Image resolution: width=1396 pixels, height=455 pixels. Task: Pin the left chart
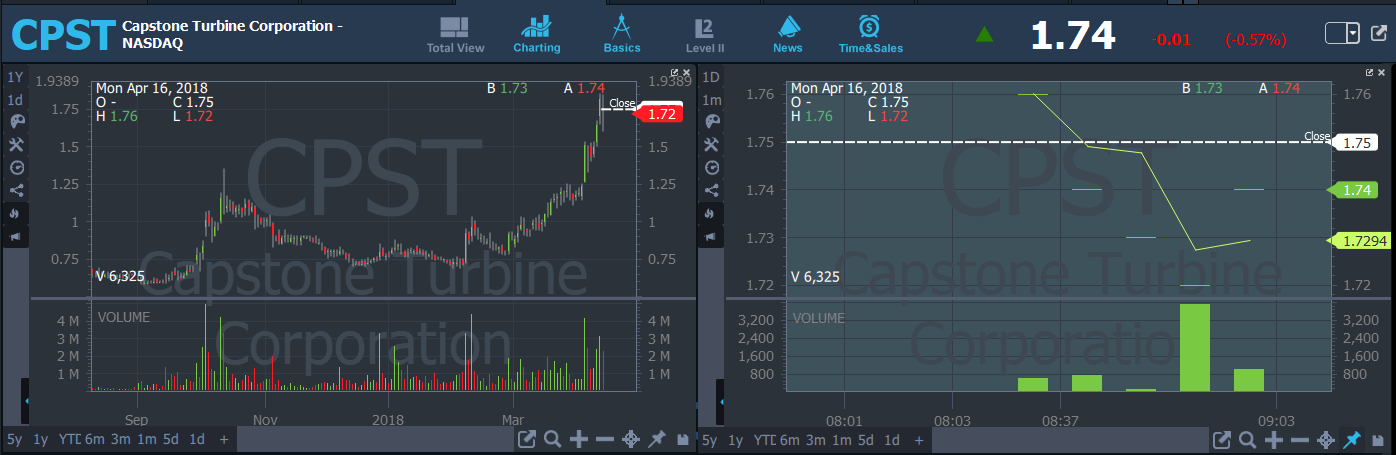657,440
